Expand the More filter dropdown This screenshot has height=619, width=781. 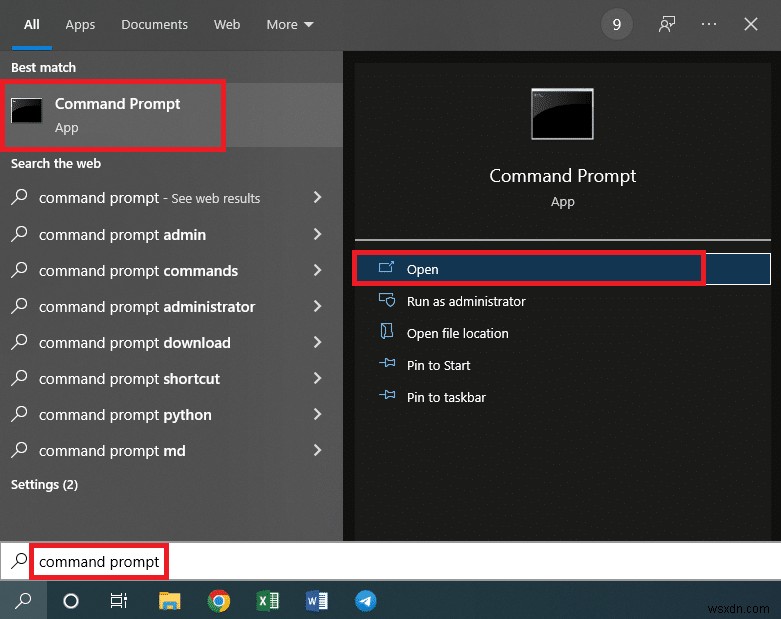coord(290,24)
